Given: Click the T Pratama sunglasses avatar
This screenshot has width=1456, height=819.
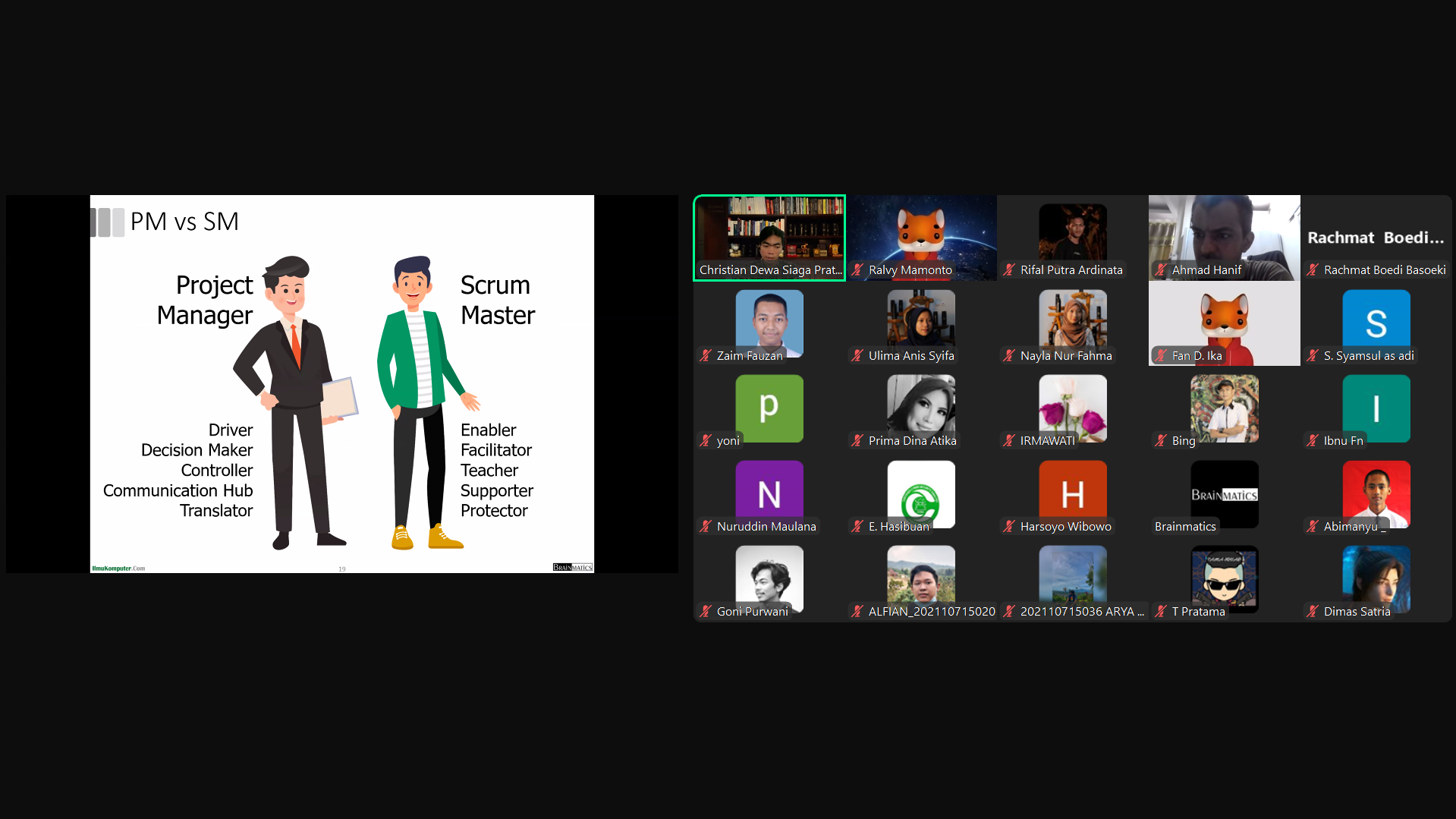Looking at the screenshot, I should (x=1224, y=578).
